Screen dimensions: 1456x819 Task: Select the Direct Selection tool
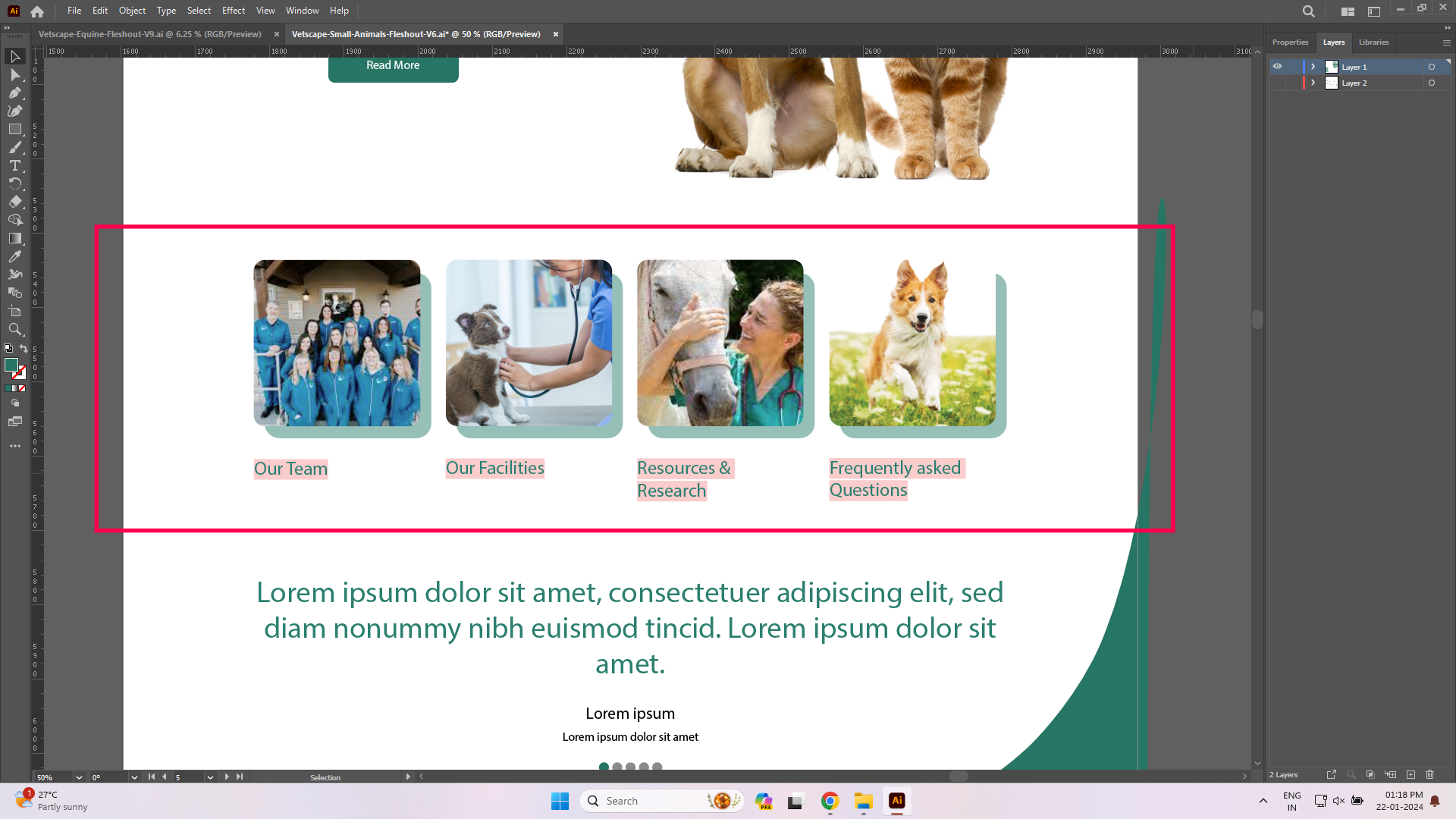click(x=14, y=75)
